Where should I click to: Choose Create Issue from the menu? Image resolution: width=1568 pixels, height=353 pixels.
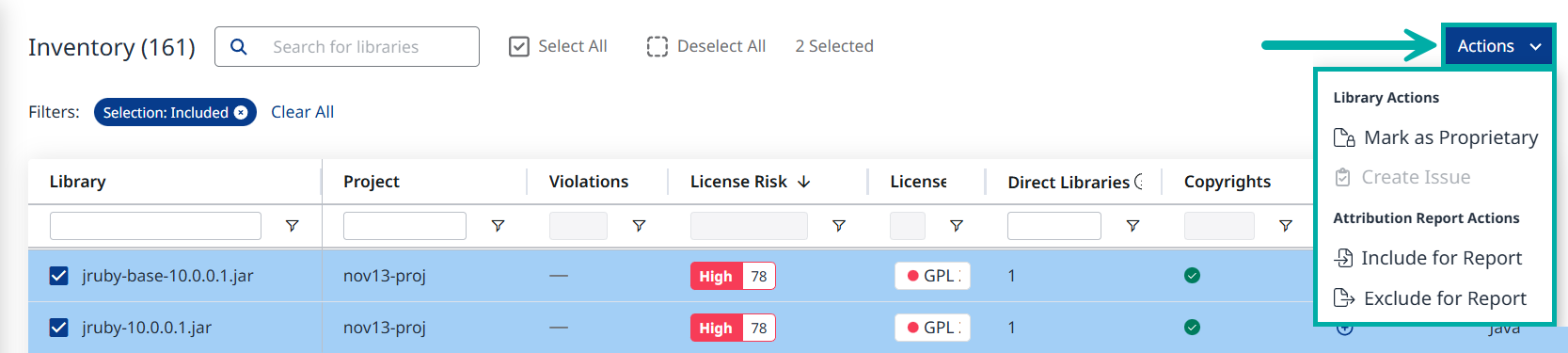tap(1402, 177)
